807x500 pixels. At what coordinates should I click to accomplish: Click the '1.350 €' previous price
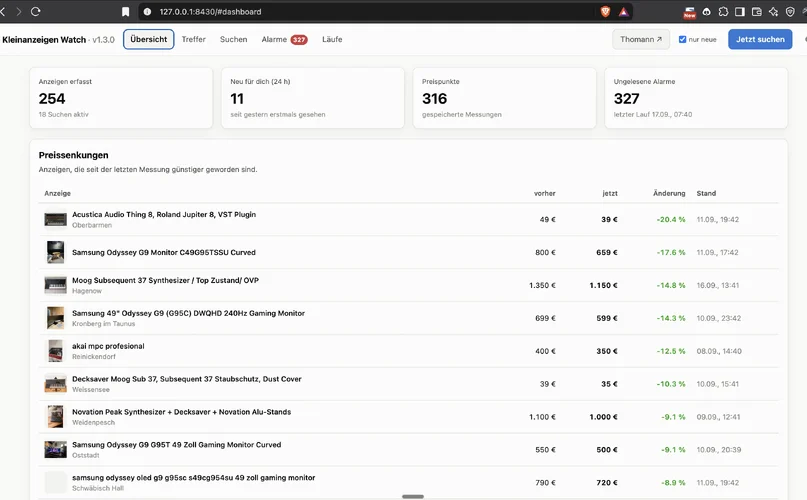(x=542, y=285)
